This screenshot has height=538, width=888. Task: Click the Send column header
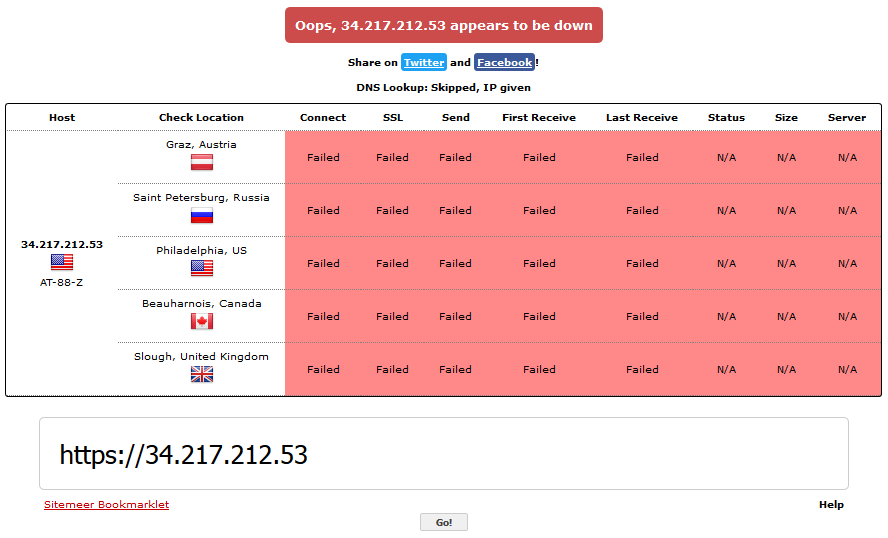point(455,117)
